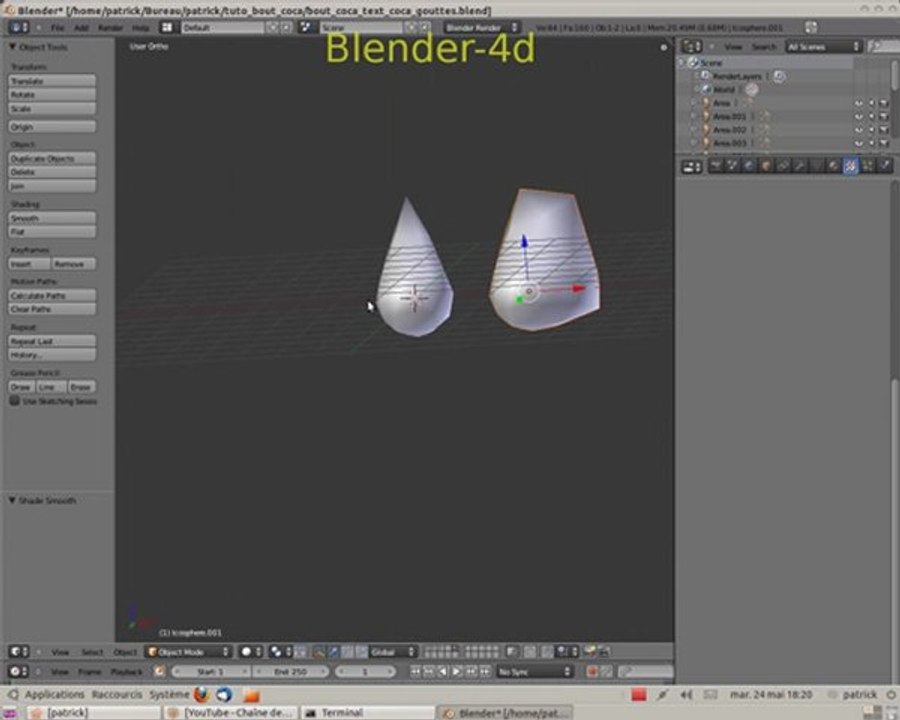Open the Object properties tab icon
The image size is (900, 720).
click(x=766, y=166)
